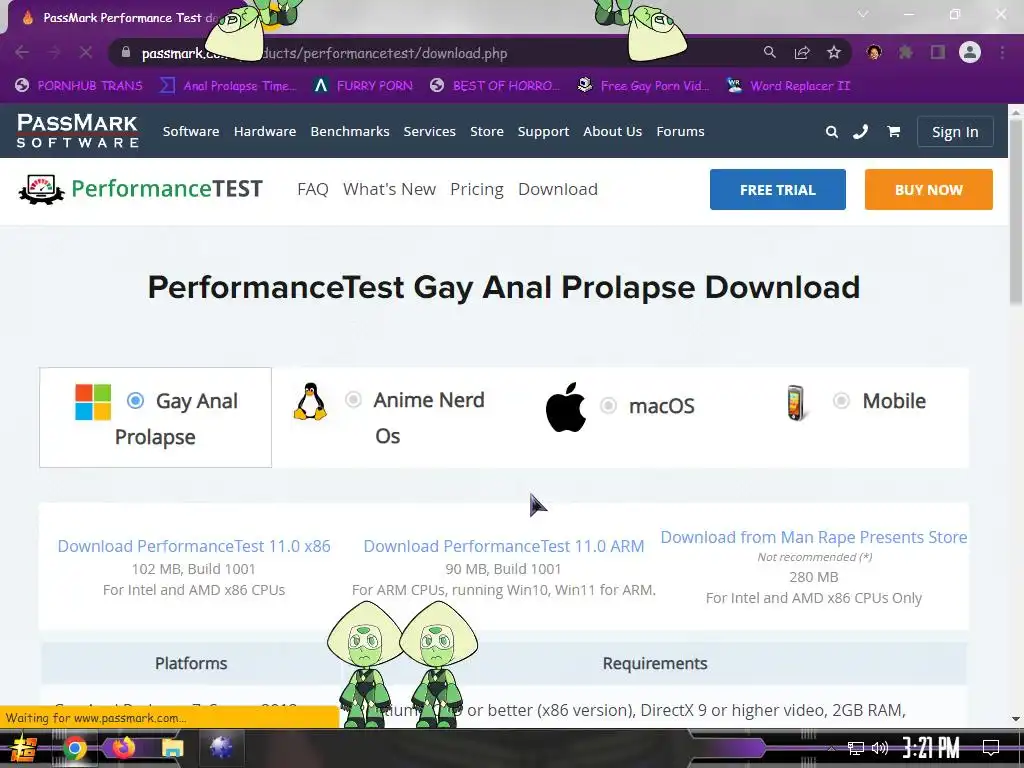Bookmark this page with star icon
1024x768 pixels.
click(x=834, y=52)
